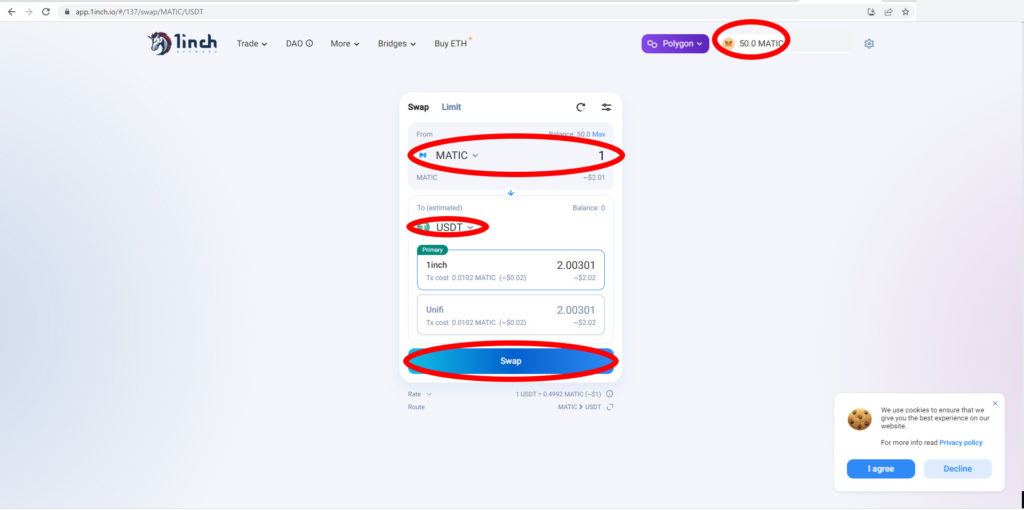The image size is (1024, 510).
Task: Click the 'Balance: 0' label
Action: pos(588,208)
